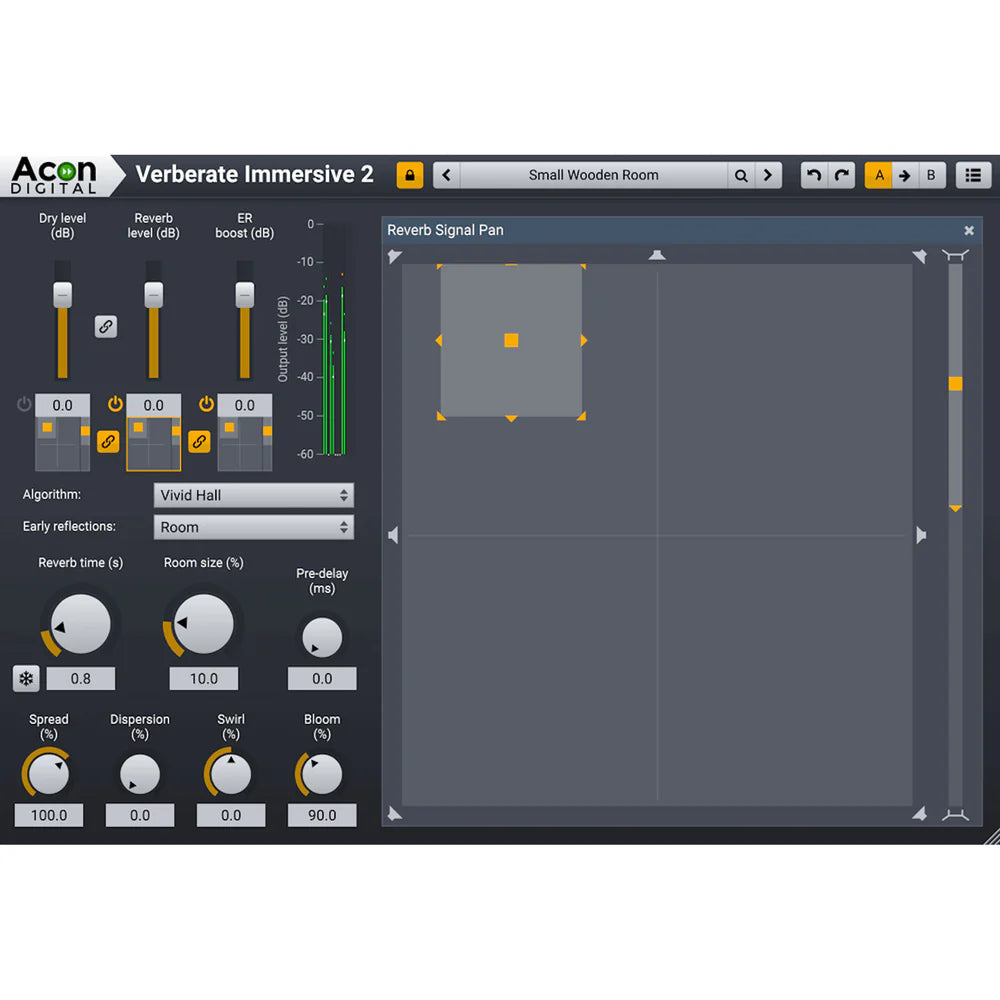Copy A to B with the arrow button
Viewport: 1000px width, 1000px height.
click(x=905, y=175)
